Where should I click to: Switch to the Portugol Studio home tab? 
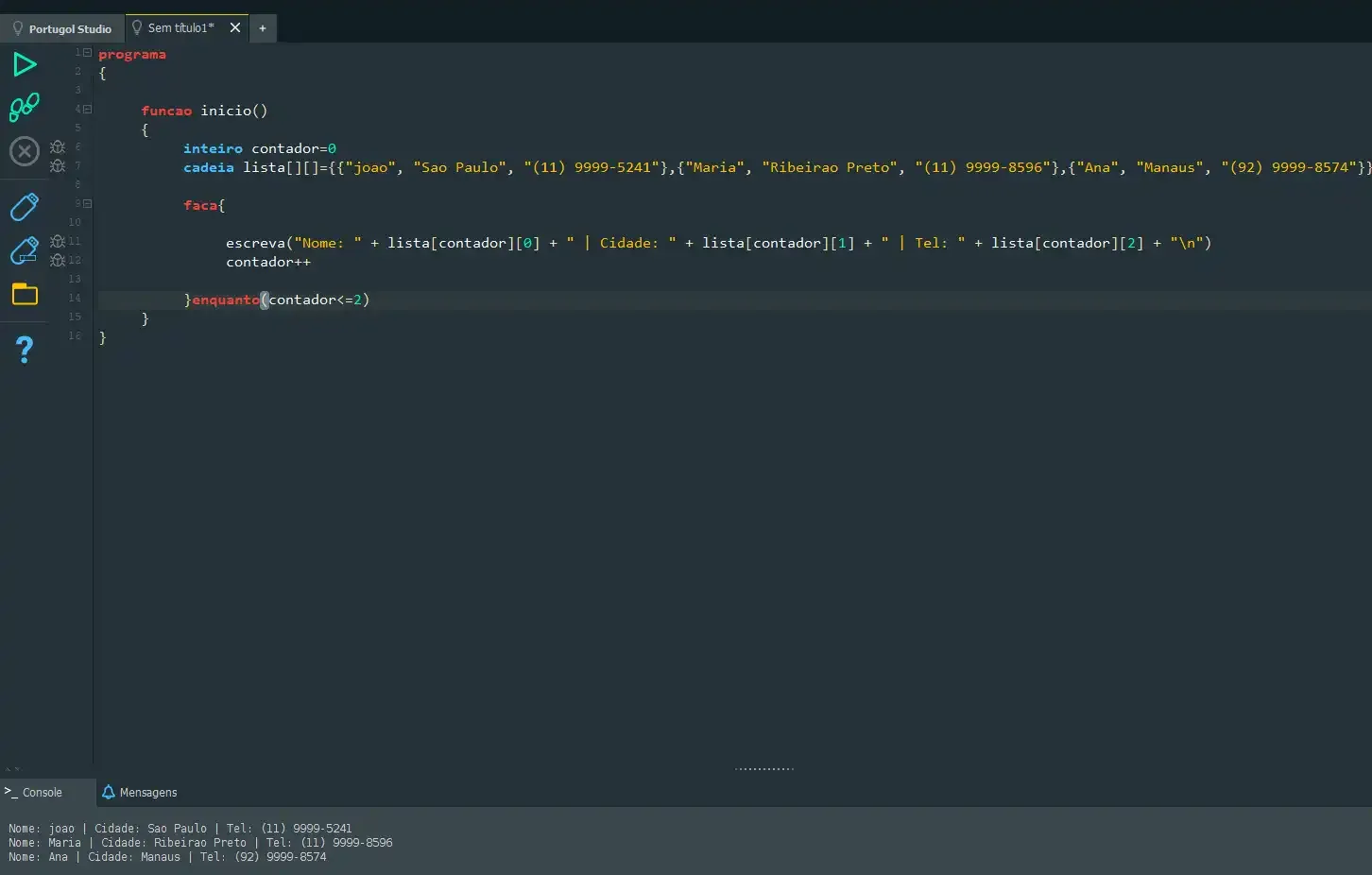click(62, 28)
